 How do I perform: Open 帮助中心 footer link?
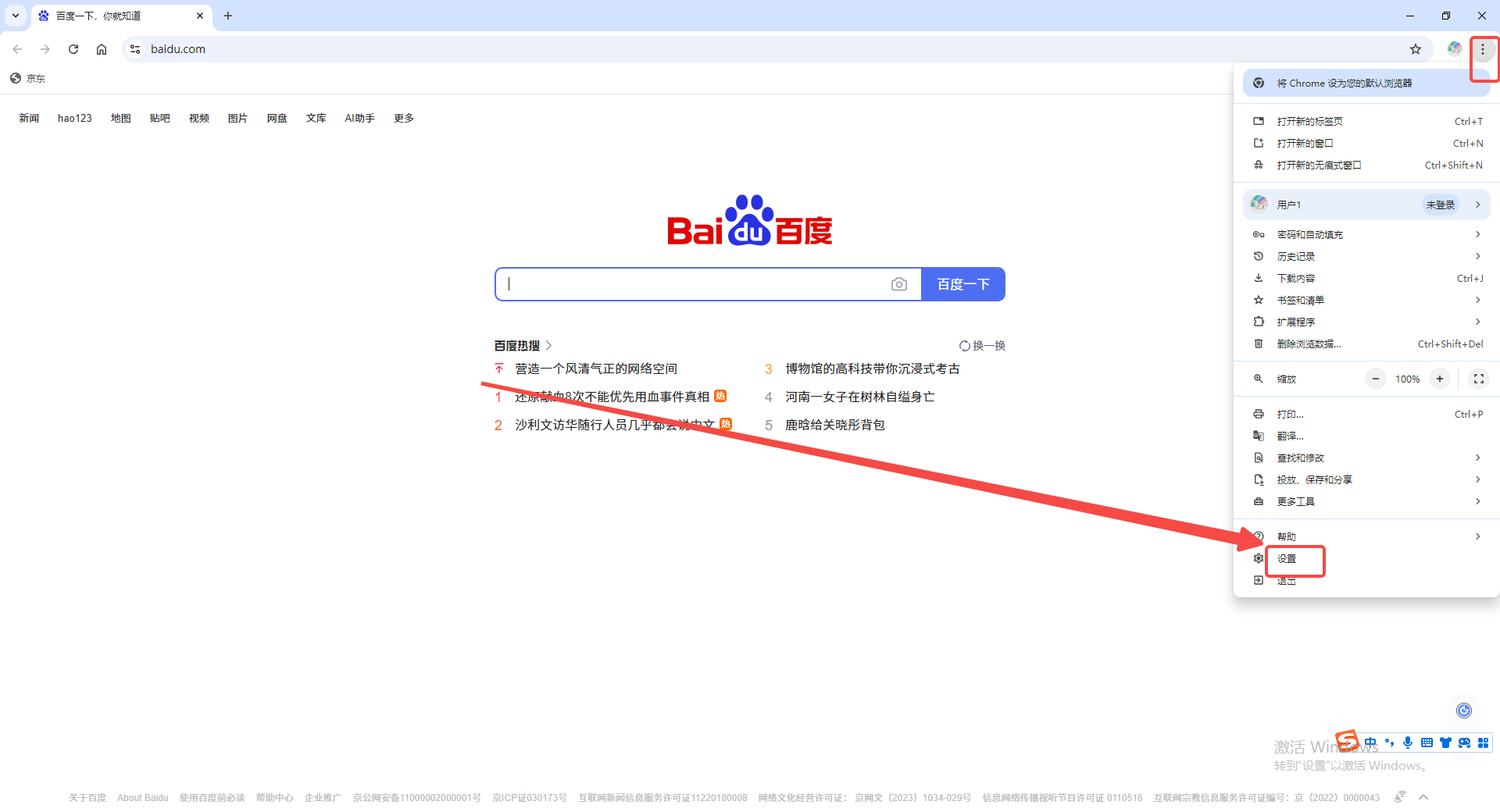pos(274,798)
